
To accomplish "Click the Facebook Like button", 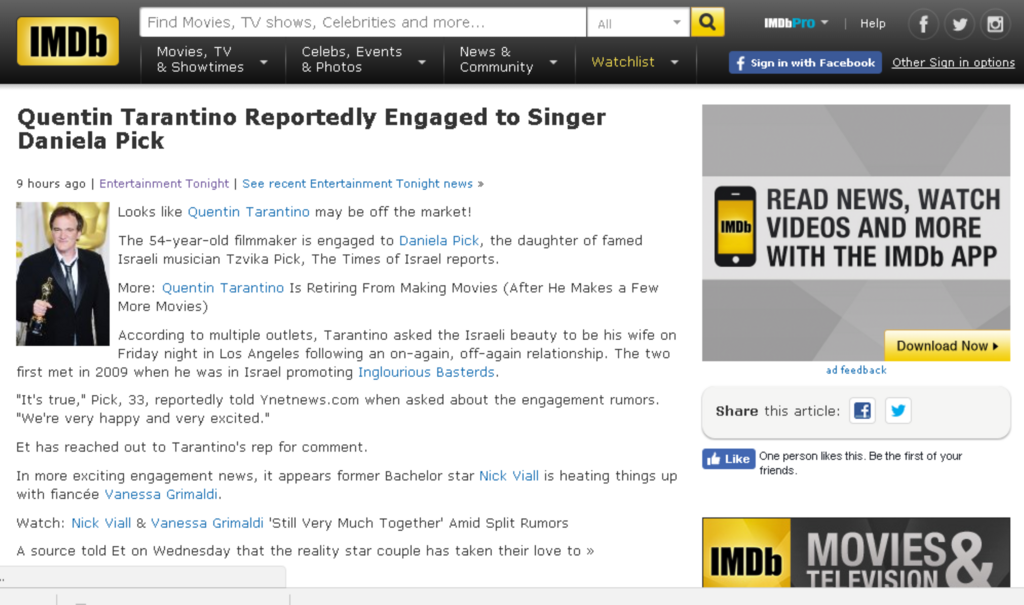I will [728, 459].
